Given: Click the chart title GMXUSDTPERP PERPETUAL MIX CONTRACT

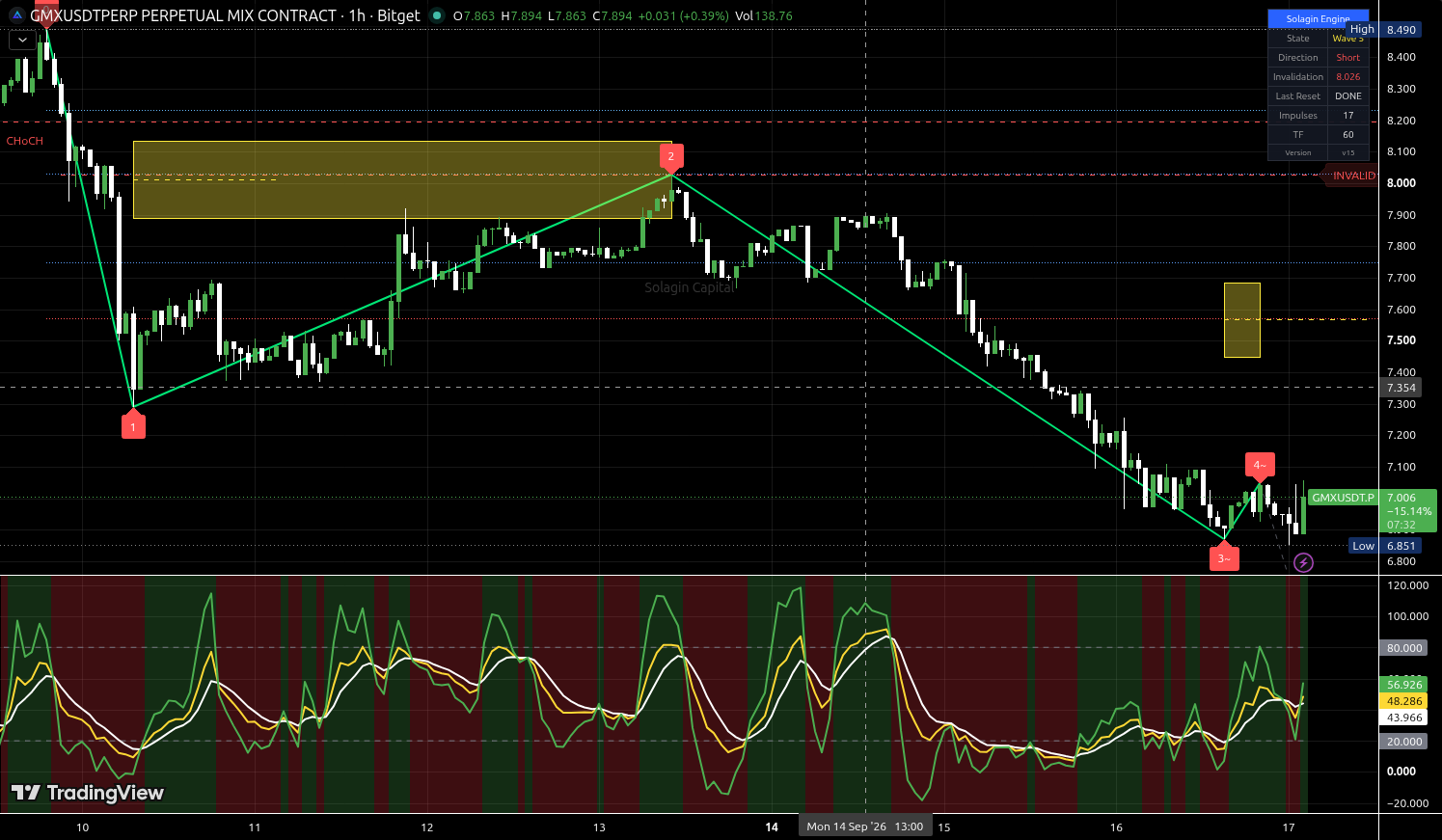Looking at the screenshot, I should coord(183,15).
